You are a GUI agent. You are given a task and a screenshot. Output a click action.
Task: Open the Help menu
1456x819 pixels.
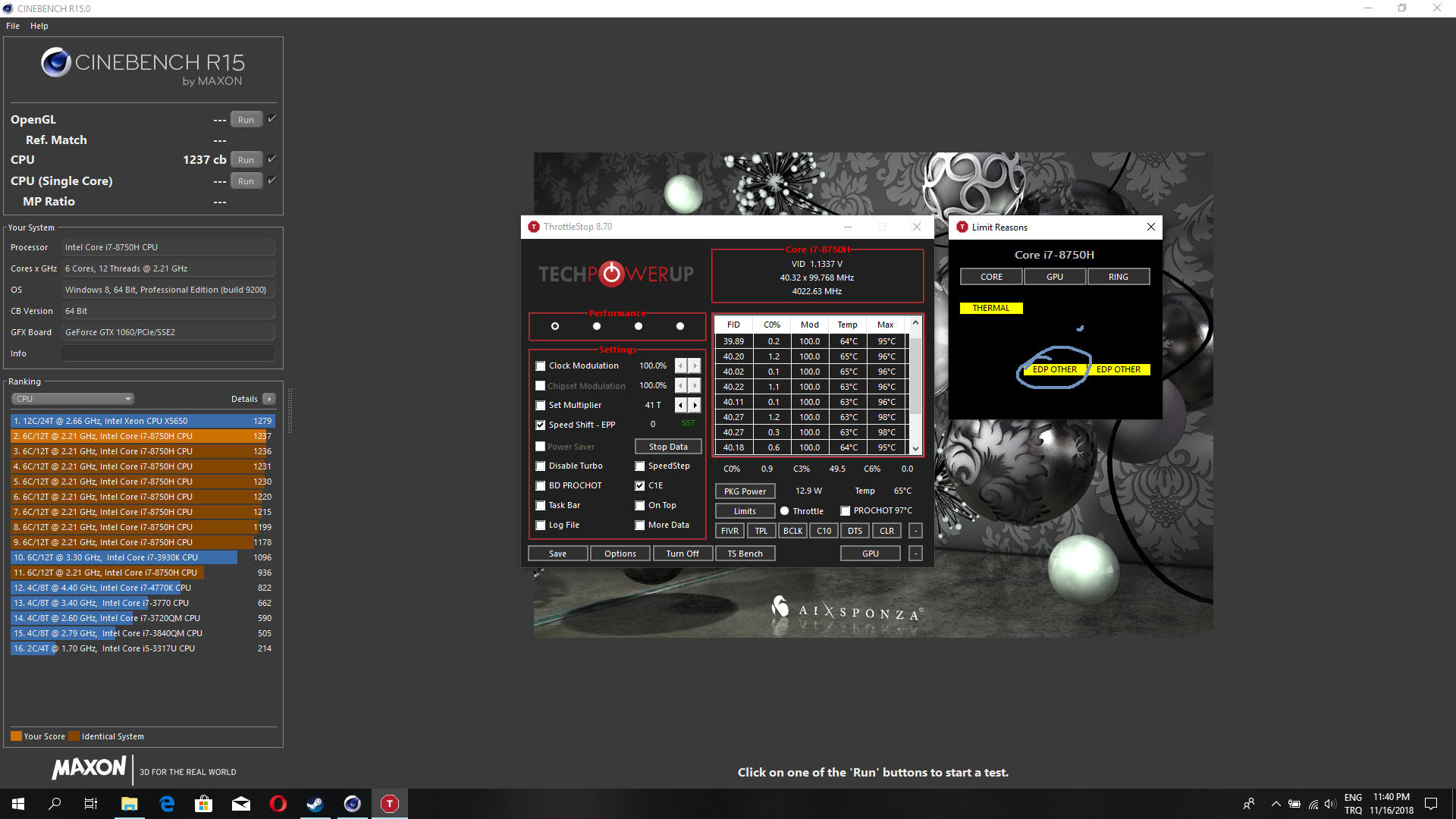39,26
